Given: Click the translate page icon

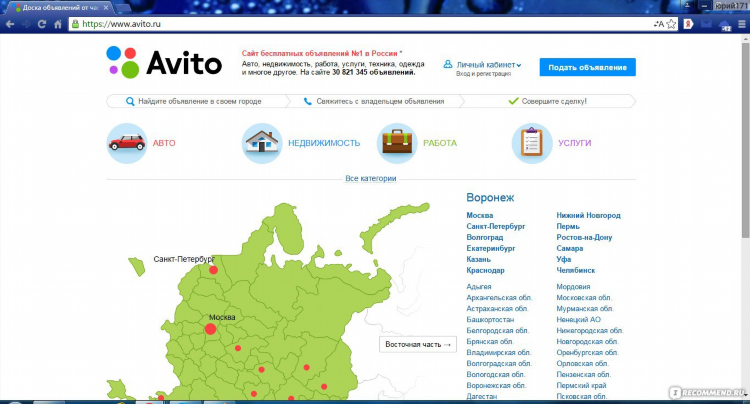Looking at the screenshot, I should pyautogui.click(x=658, y=24).
